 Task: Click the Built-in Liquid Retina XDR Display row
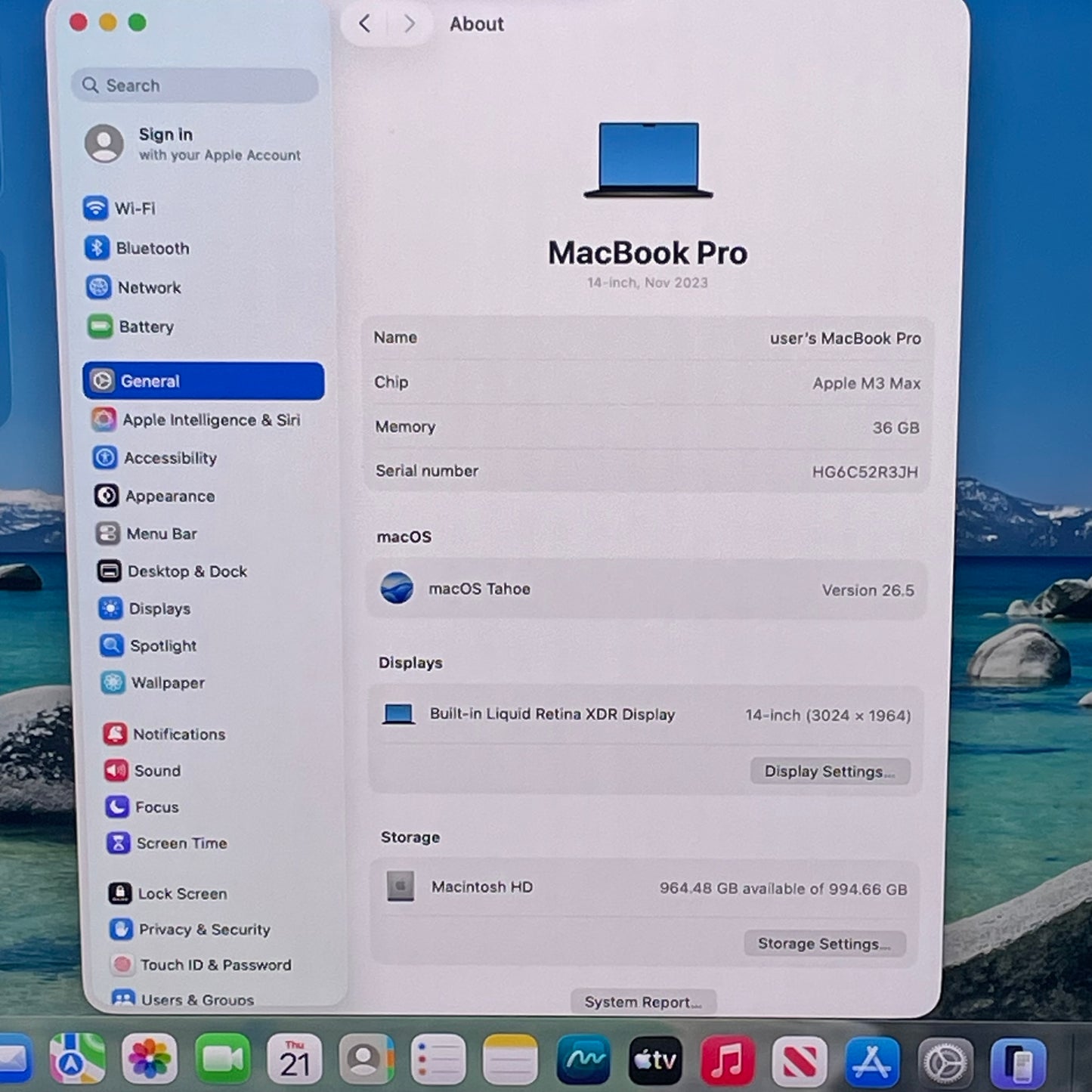click(x=647, y=715)
